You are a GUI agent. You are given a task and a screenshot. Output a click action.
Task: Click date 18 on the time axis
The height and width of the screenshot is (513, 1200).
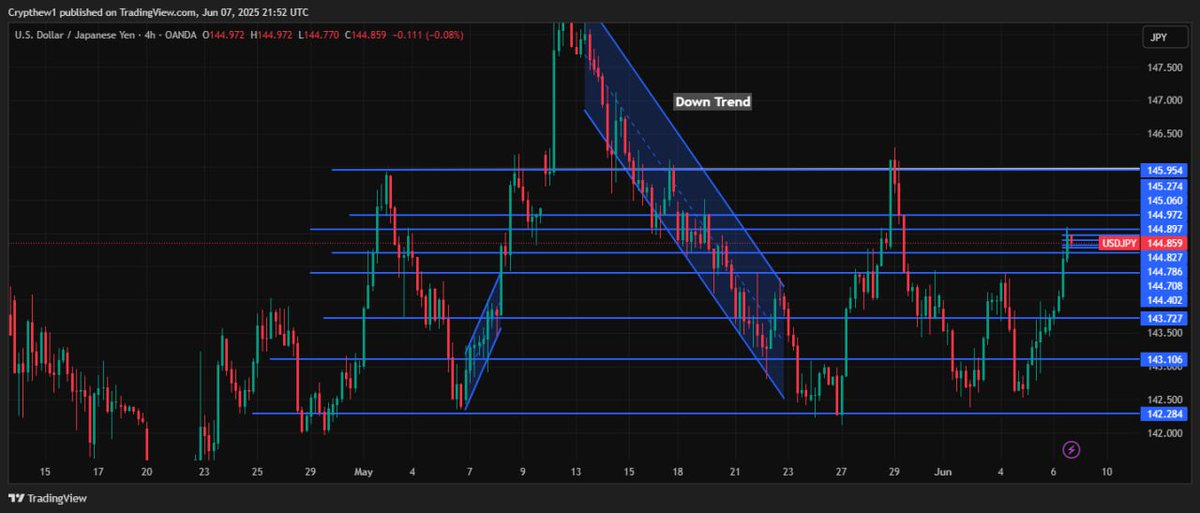pos(677,470)
